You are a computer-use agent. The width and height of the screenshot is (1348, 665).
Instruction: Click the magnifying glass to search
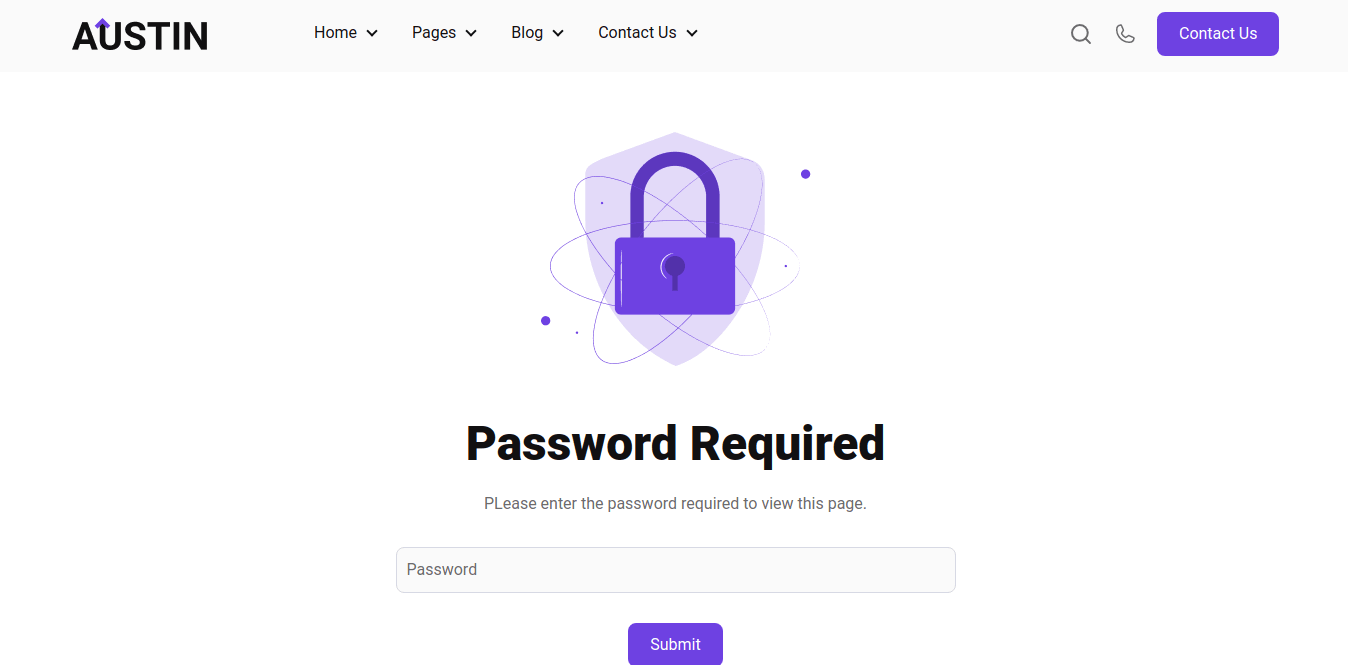point(1081,33)
